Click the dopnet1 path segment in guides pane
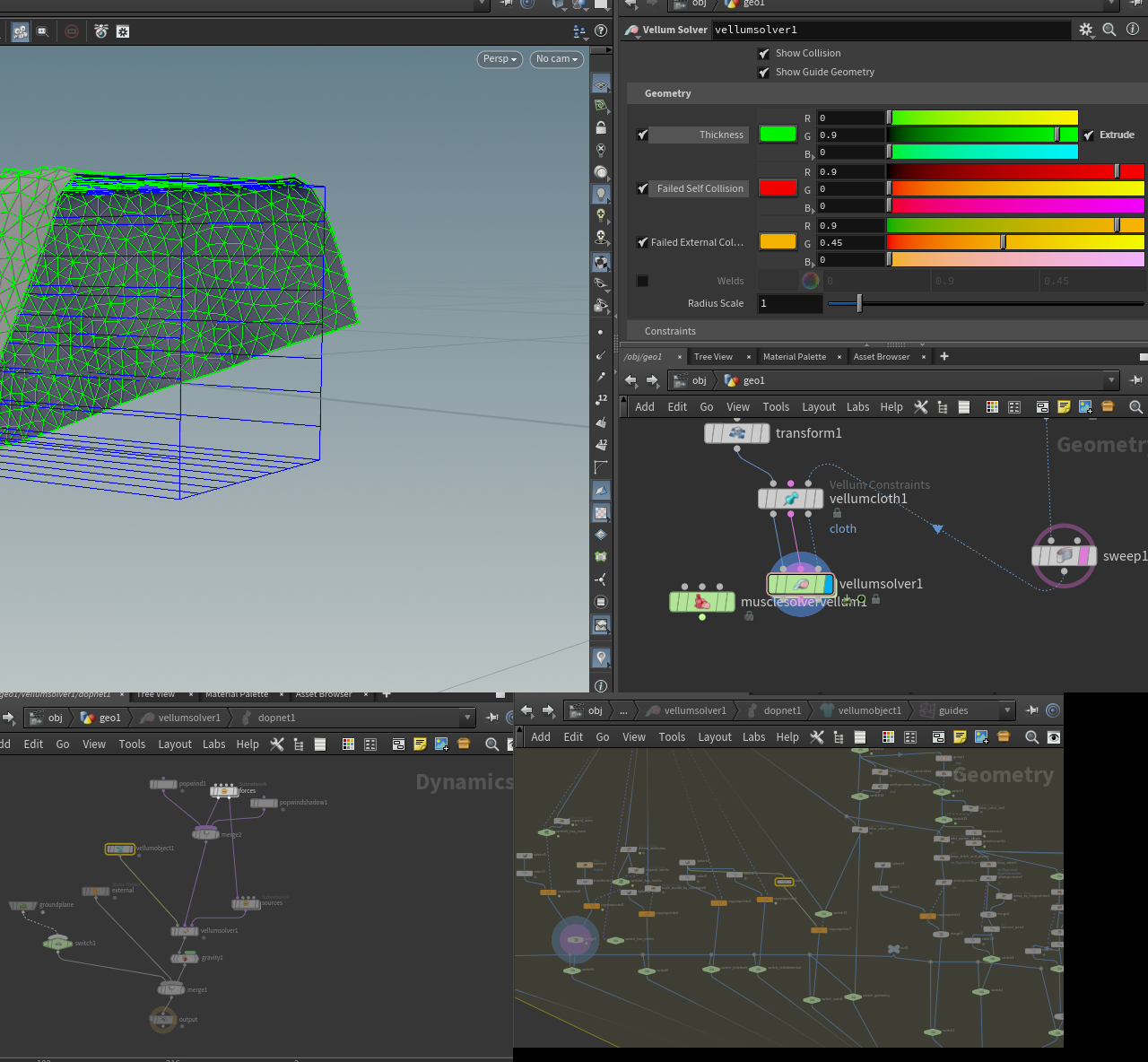 [774, 710]
